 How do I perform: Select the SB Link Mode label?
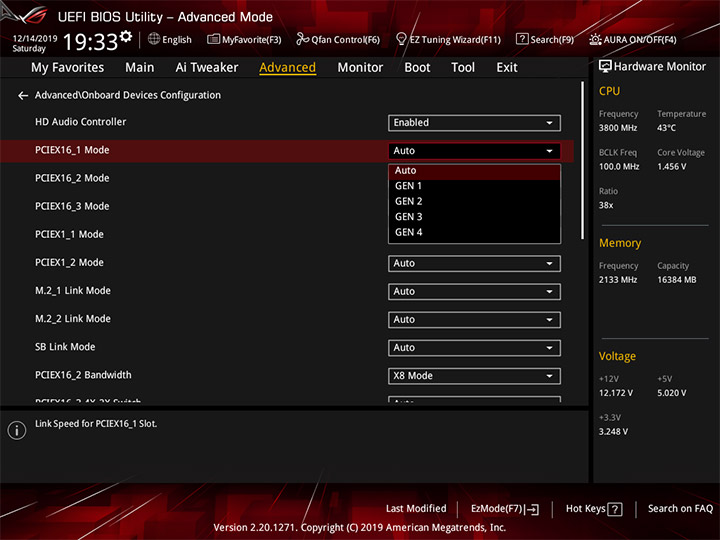(x=65, y=347)
